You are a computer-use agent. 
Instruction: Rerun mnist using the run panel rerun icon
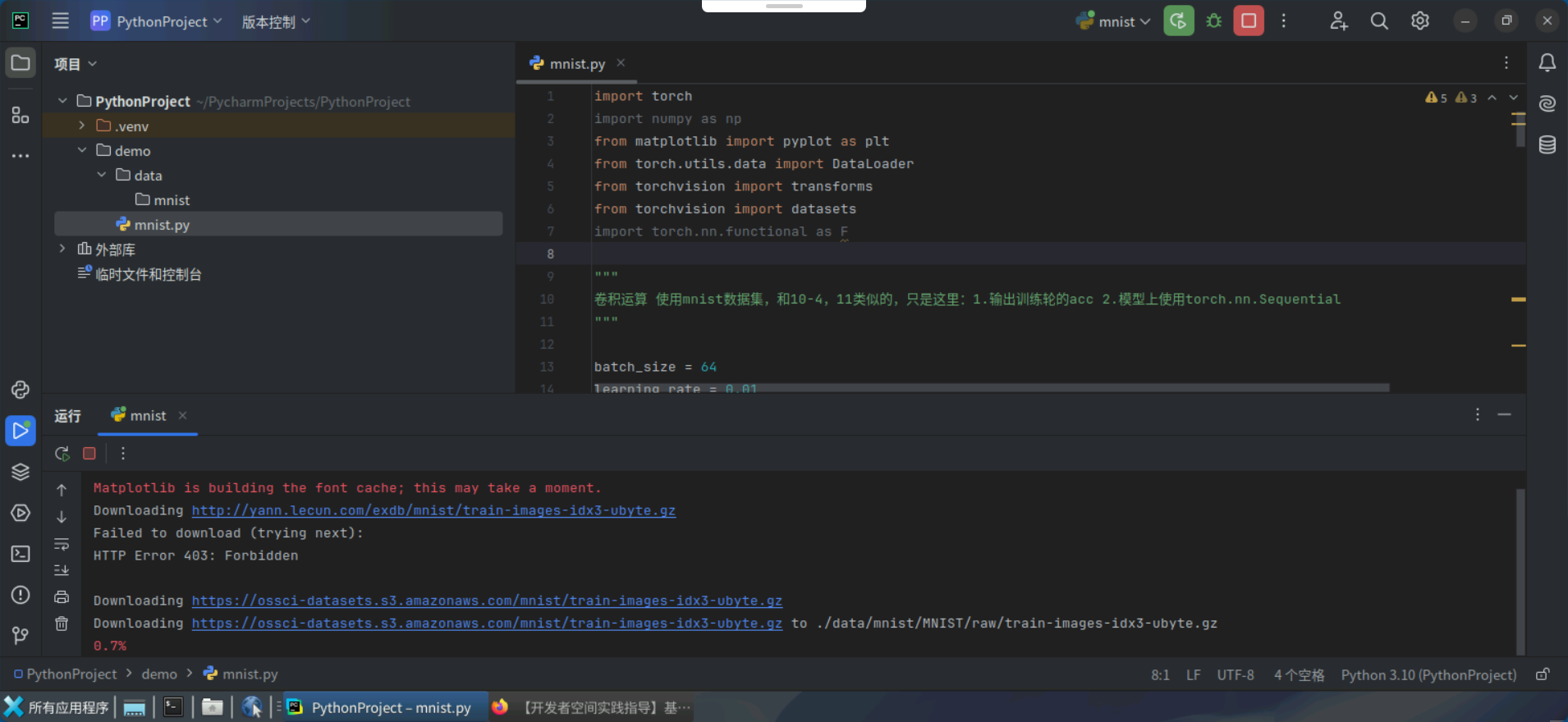pyautogui.click(x=62, y=453)
